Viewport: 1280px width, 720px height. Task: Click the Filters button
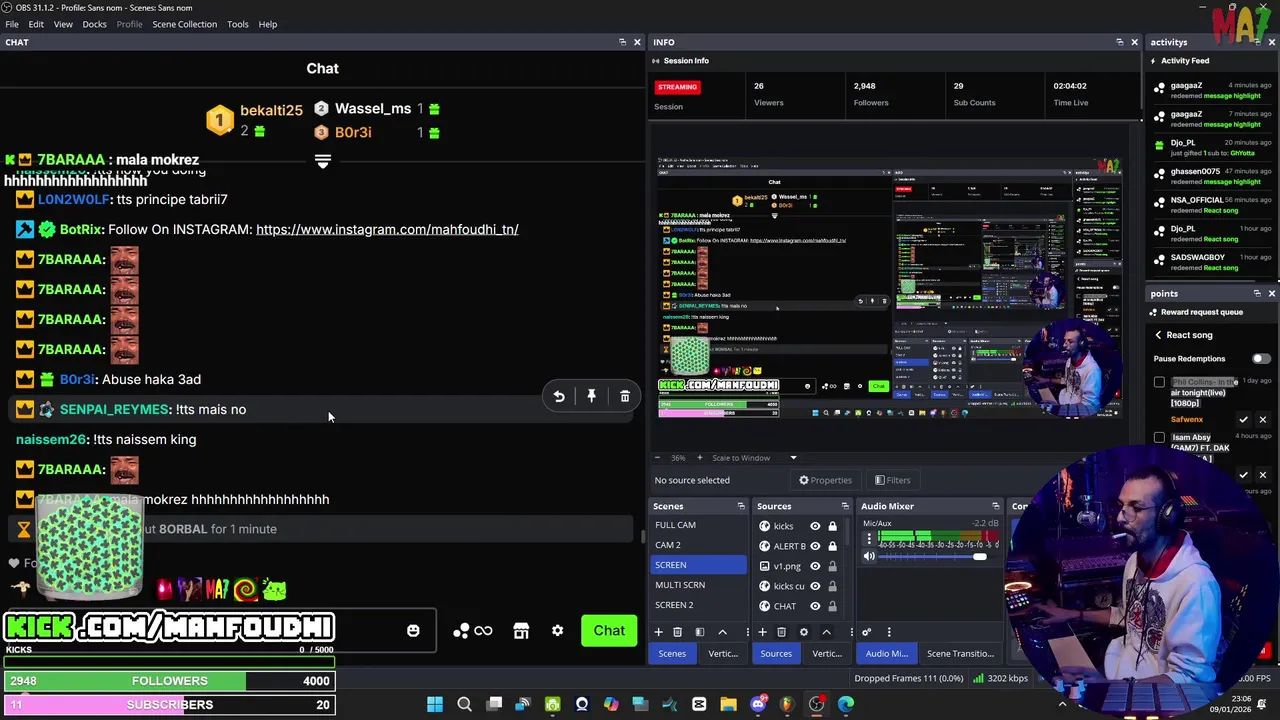coord(893,480)
